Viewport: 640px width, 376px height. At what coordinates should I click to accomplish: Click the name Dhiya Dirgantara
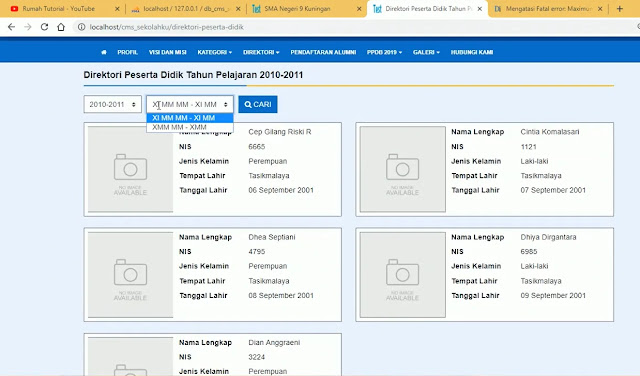point(548,237)
